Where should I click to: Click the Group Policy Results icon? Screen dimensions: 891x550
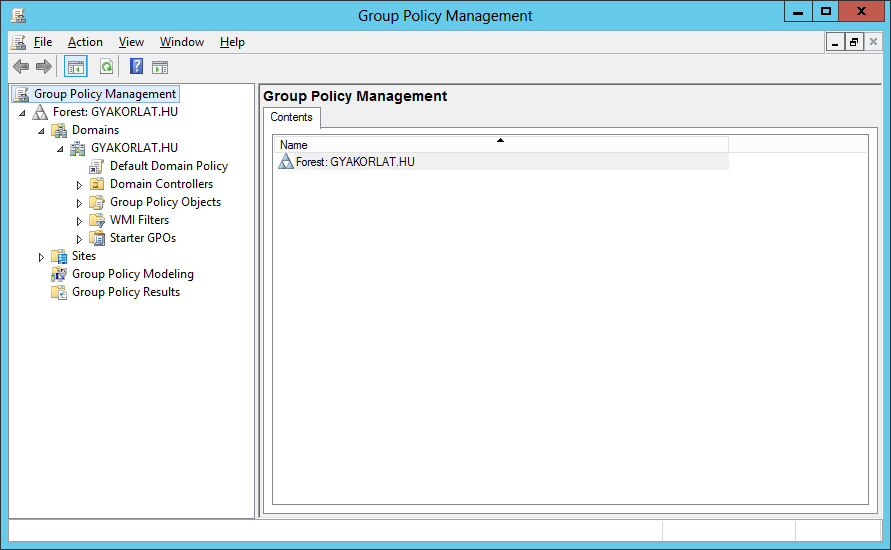point(59,292)
